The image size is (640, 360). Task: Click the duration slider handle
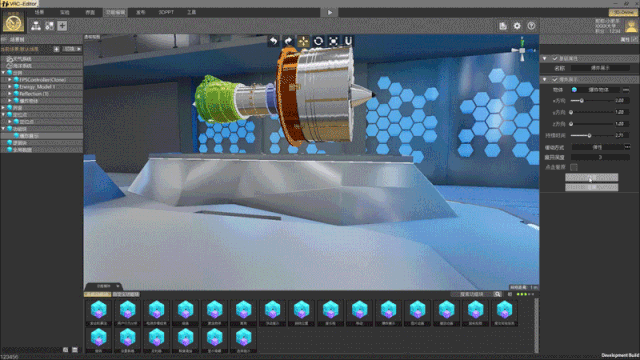click(x=589, y=136)
